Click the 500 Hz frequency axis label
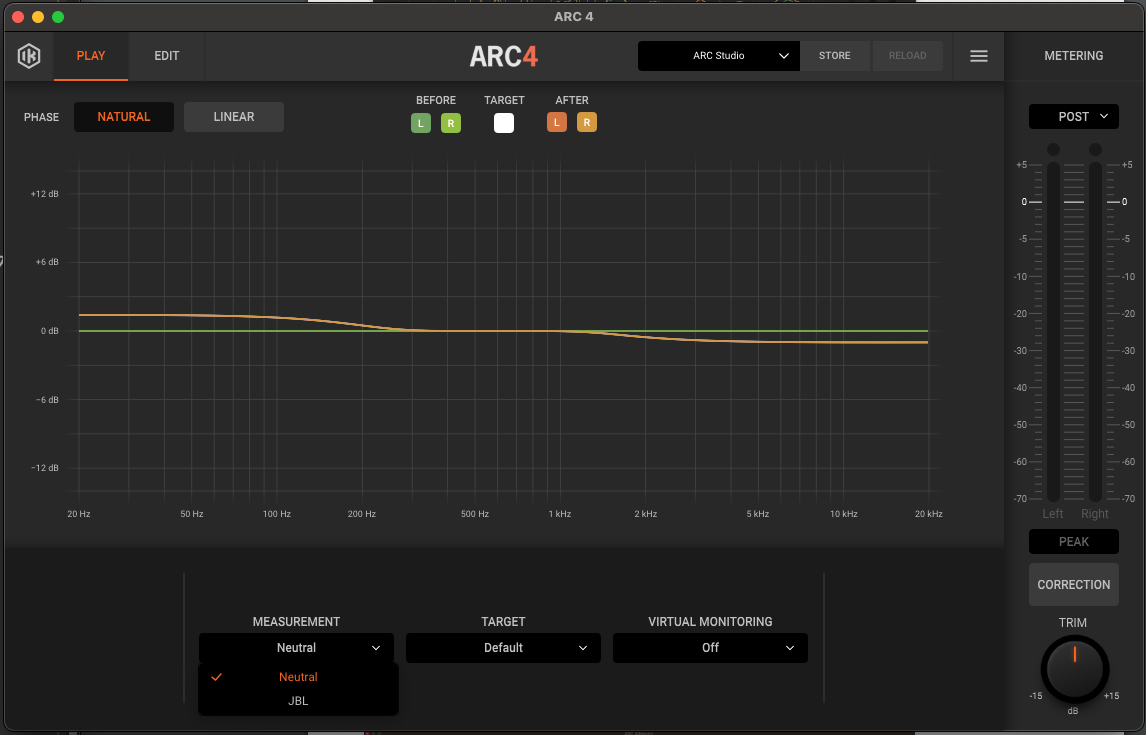The width and height of the screenshot is (1146, 735). pos(475,514)
